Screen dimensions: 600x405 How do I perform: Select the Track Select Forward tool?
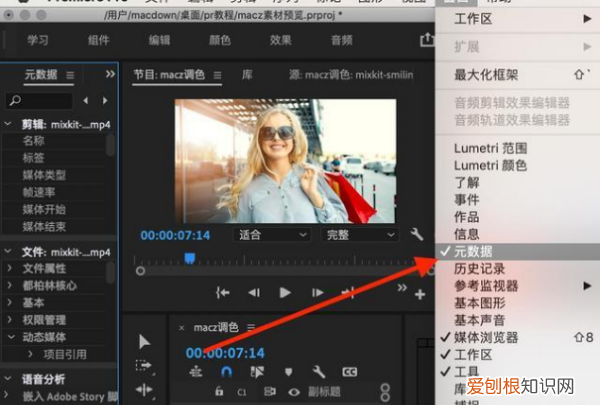144,366
